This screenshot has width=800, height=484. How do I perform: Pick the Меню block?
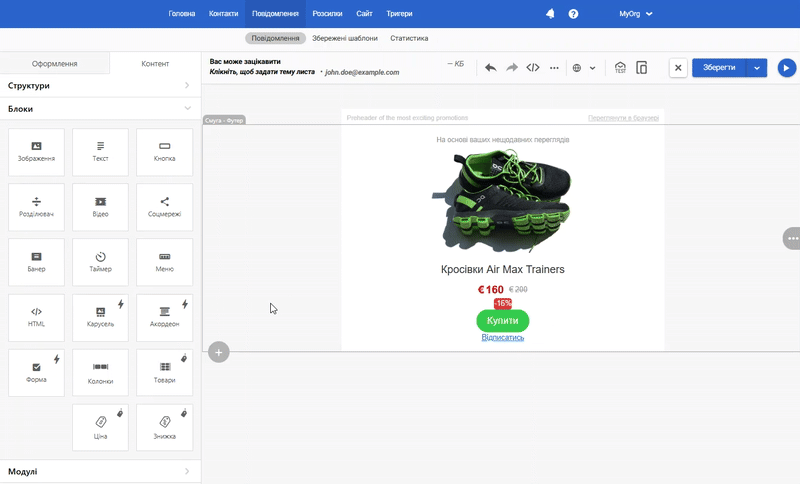pos(164,262)
